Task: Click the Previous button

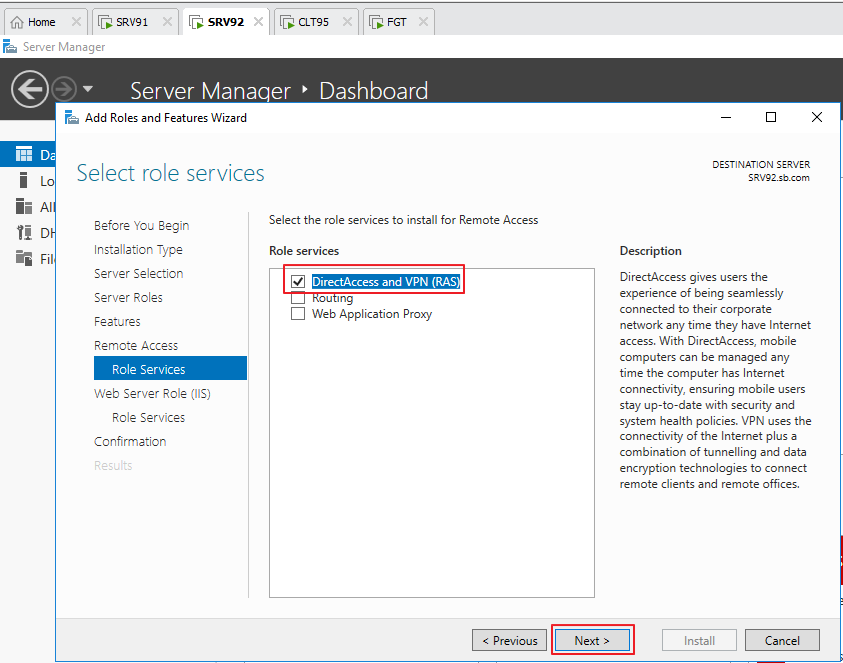Action: click(510, 640)
